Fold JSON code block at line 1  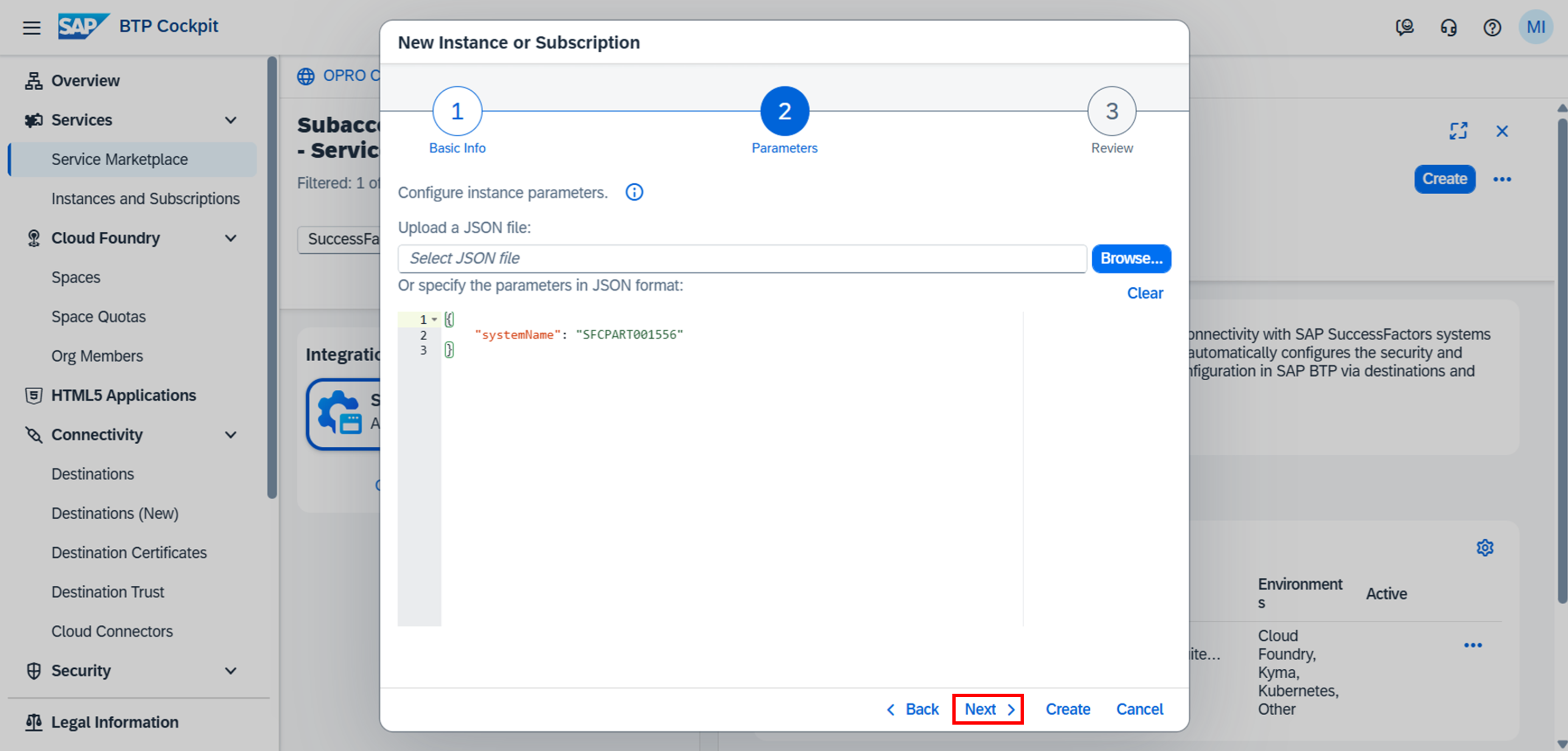(x=435, y=320)
